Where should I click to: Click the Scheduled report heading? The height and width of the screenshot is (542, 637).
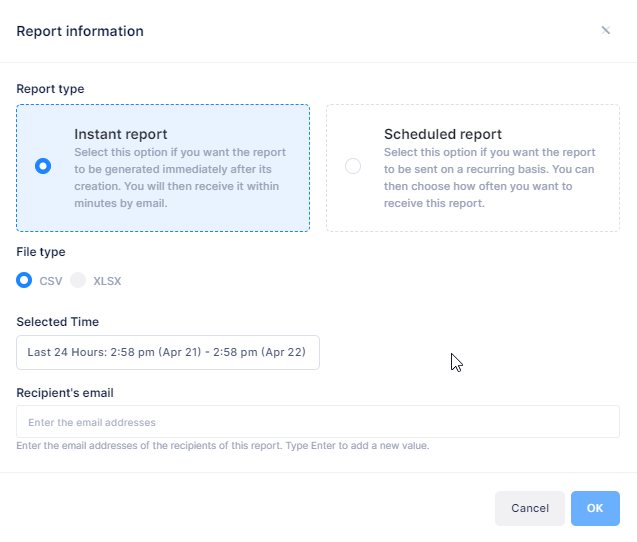[442, 134]
